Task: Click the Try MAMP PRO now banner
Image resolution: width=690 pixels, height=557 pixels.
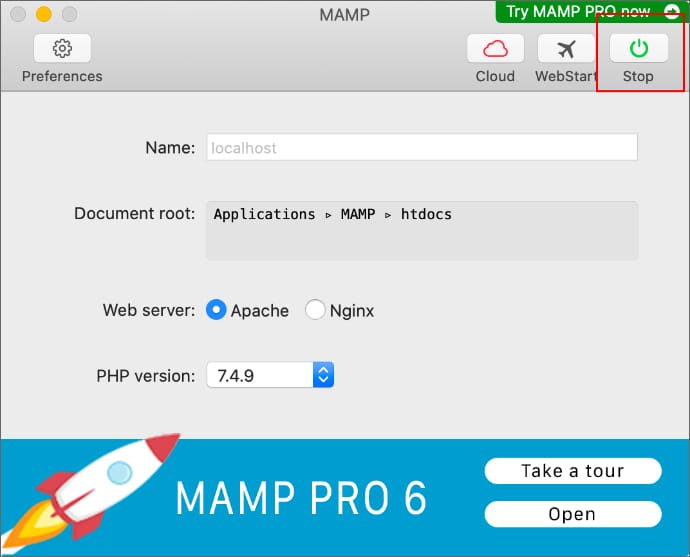Action: 578,12
